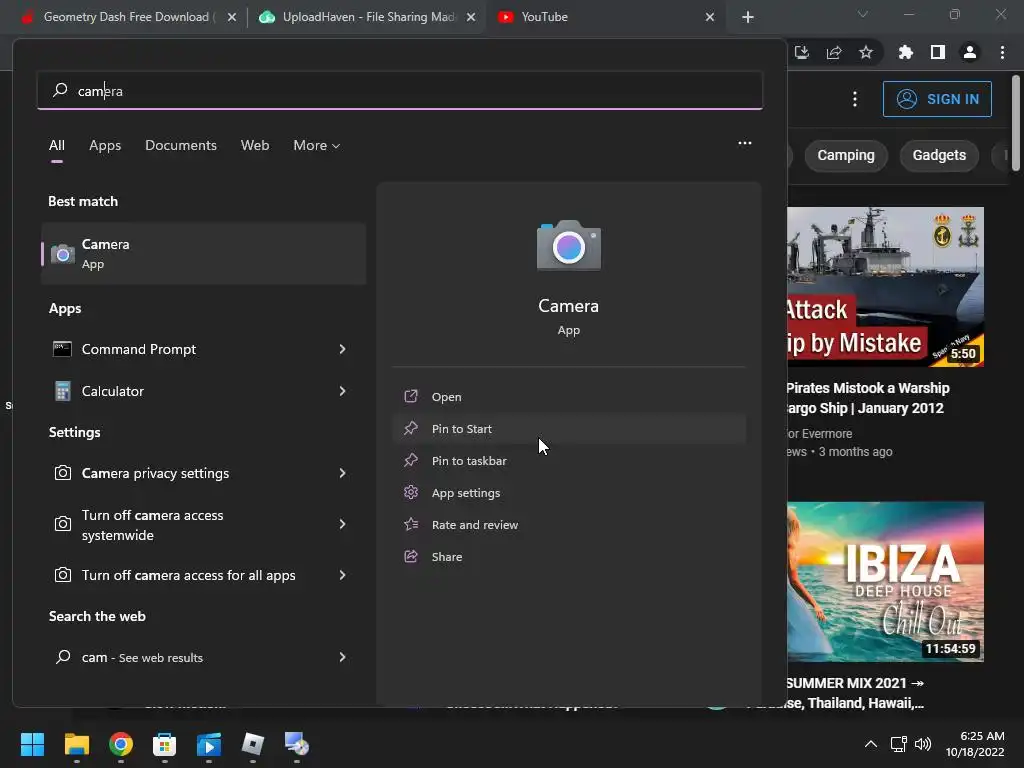The height and width of the screenshot is (768, 1024).
Task: Open YouTube settings three-dot menu
Action: coord(855,99)
